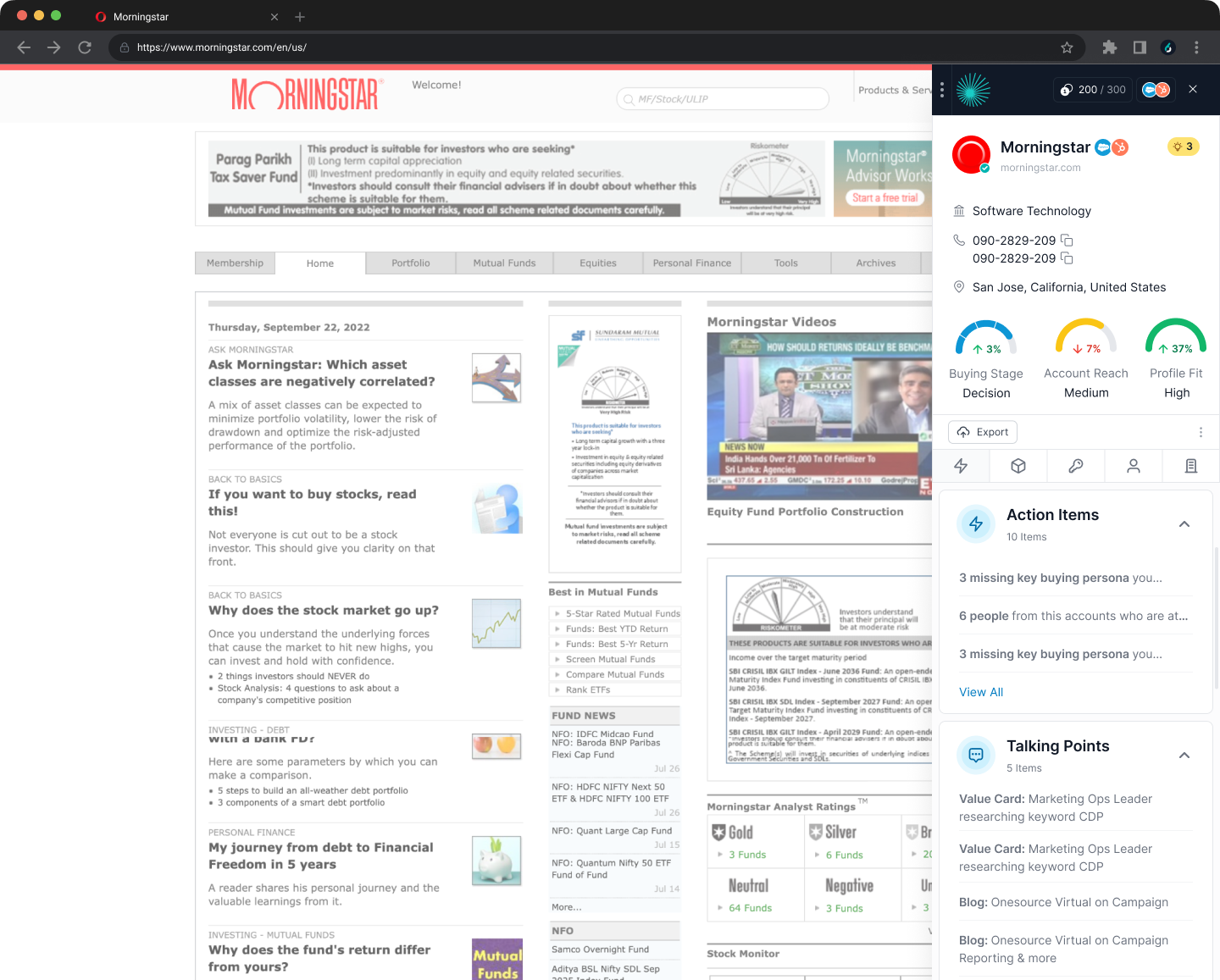
Task: Click View All under Action Items
Action: coord(981,692)
